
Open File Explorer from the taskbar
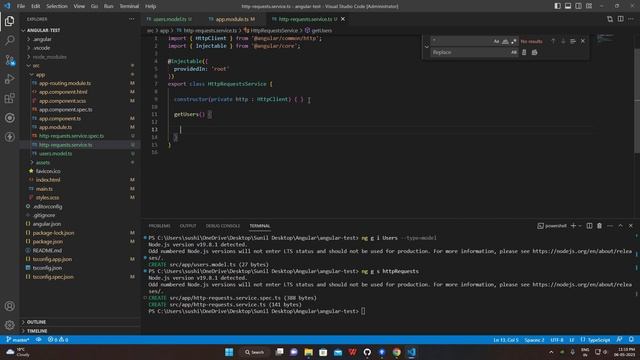[x=309, y=352]
